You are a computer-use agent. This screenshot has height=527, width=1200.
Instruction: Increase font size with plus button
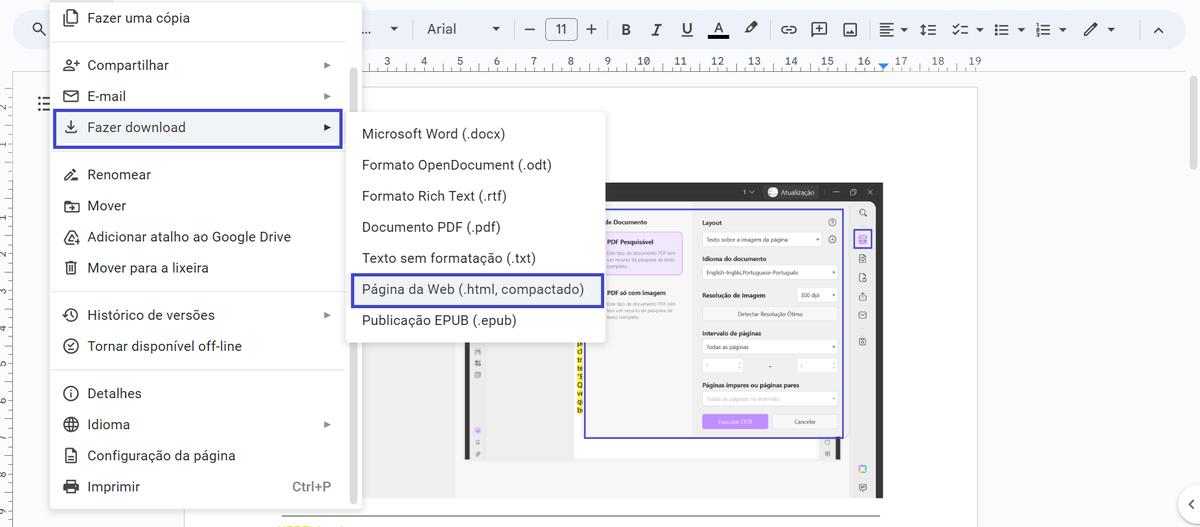click(x=591, y=29)
